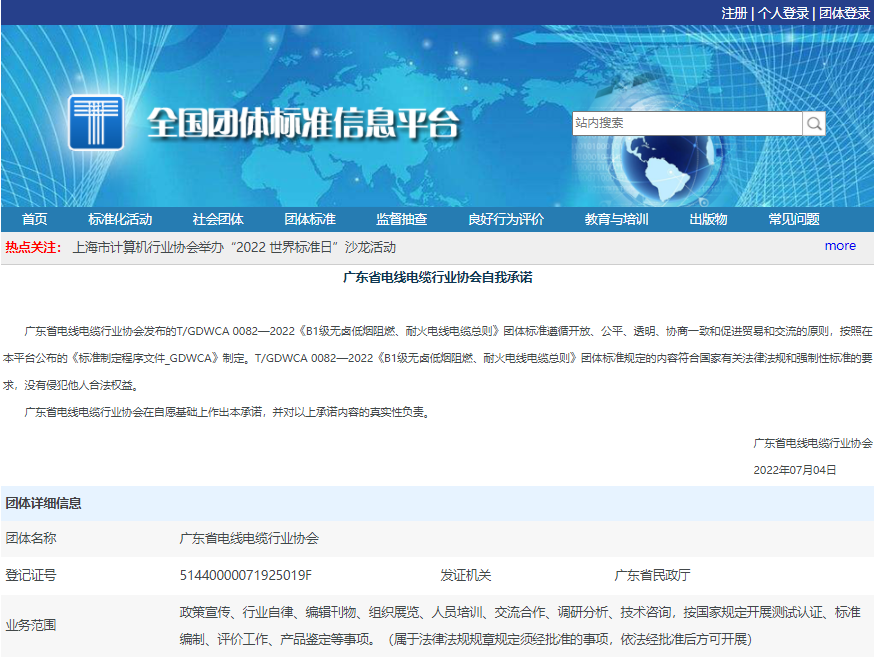Open the 团体登录 link
Image resolution: width=875 pixels, height=657 pixels.
844,13
